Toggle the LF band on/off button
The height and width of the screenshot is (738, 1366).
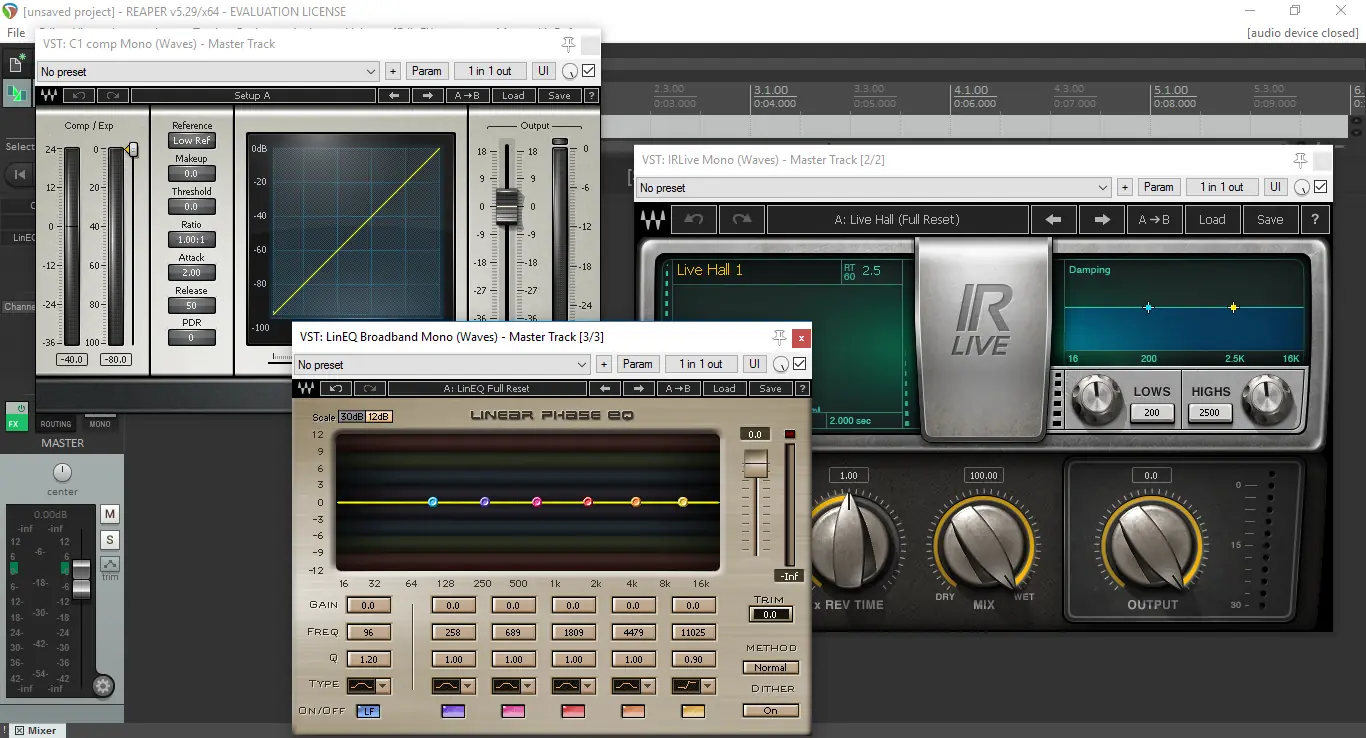tap(368, 711)
